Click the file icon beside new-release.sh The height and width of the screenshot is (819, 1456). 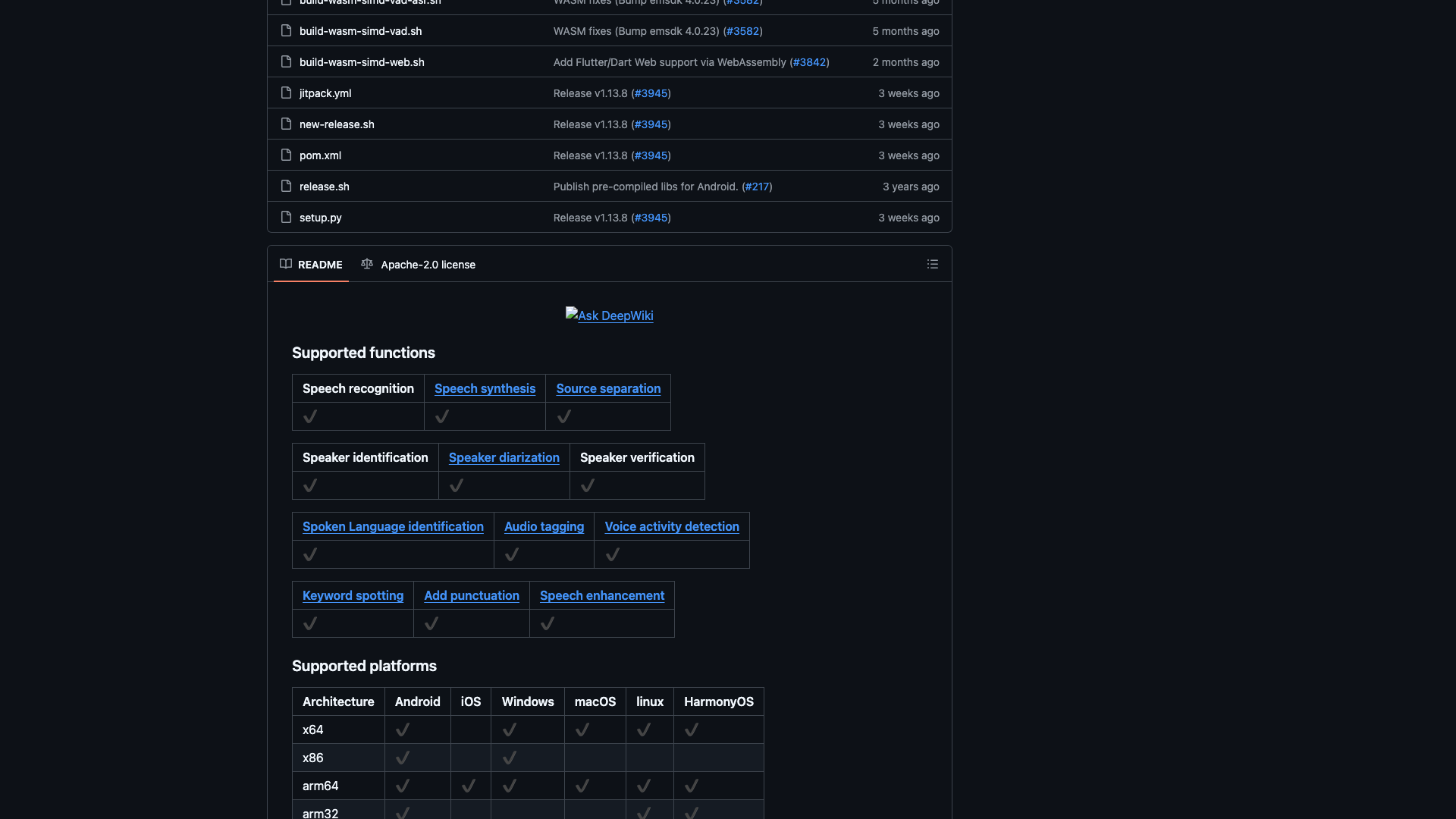pos(286,124)
